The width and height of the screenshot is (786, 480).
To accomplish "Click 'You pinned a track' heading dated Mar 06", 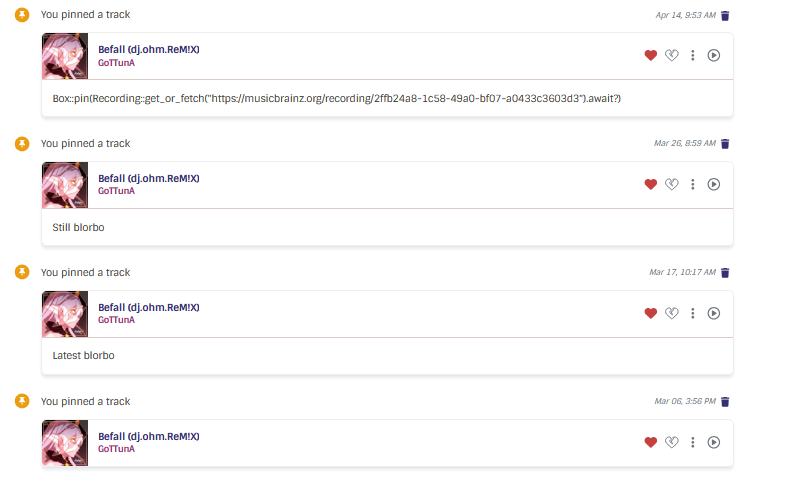I will pyautogui.click(x=85, y=401).
